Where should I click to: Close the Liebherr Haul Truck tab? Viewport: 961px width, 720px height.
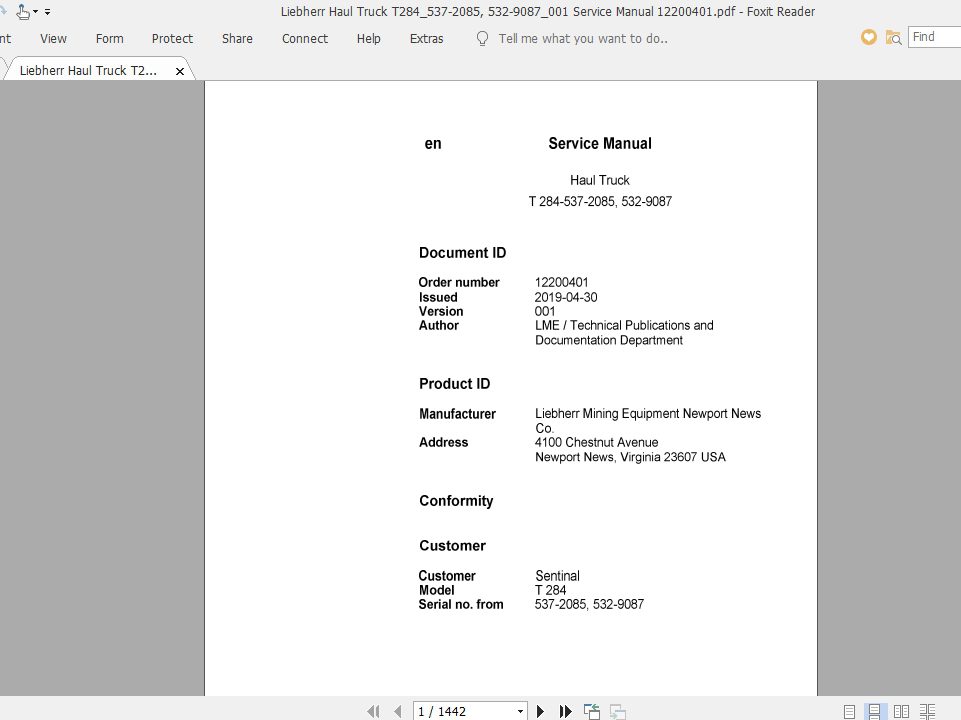tap(180, 71)
